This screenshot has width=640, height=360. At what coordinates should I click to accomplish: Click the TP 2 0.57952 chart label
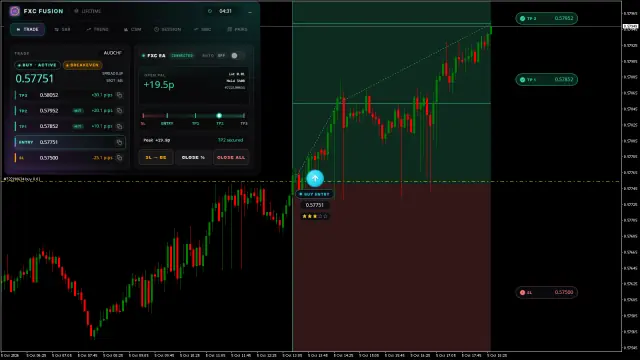click(547, 18)
